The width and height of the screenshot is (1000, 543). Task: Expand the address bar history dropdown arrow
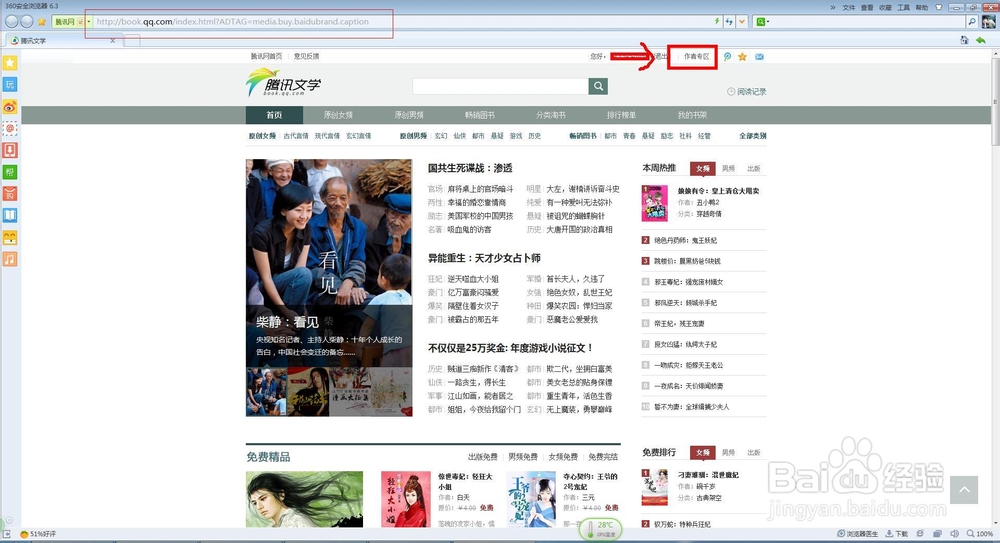(742, 22)
